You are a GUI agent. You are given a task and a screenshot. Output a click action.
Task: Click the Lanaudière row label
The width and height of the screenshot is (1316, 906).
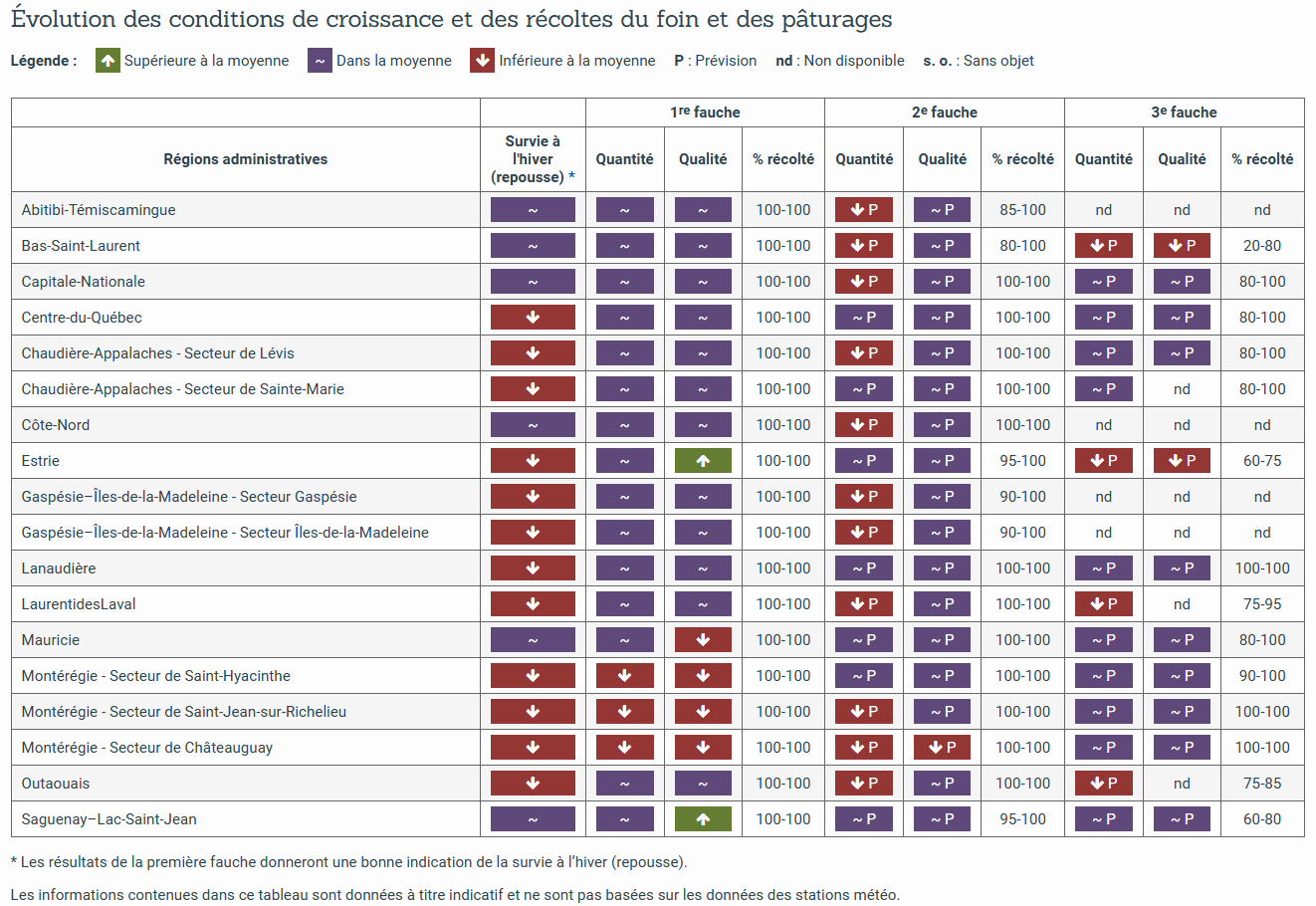(x=59, y=568)
